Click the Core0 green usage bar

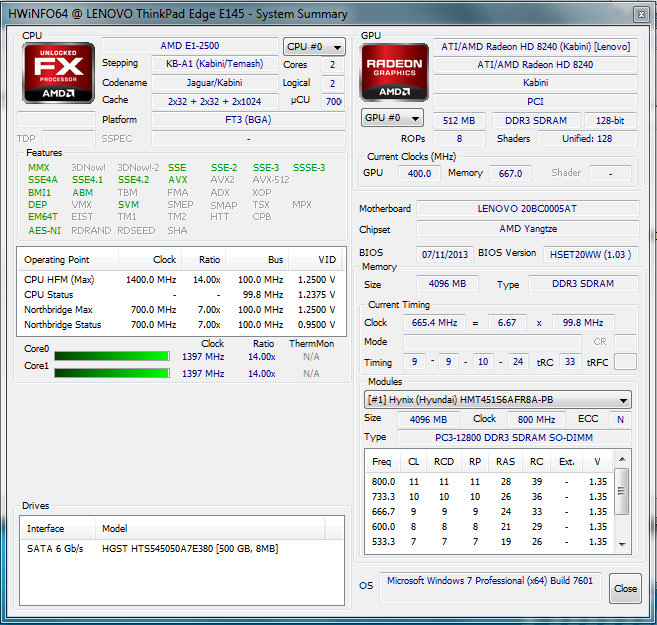pyautogui.click(x=112, y=356)
